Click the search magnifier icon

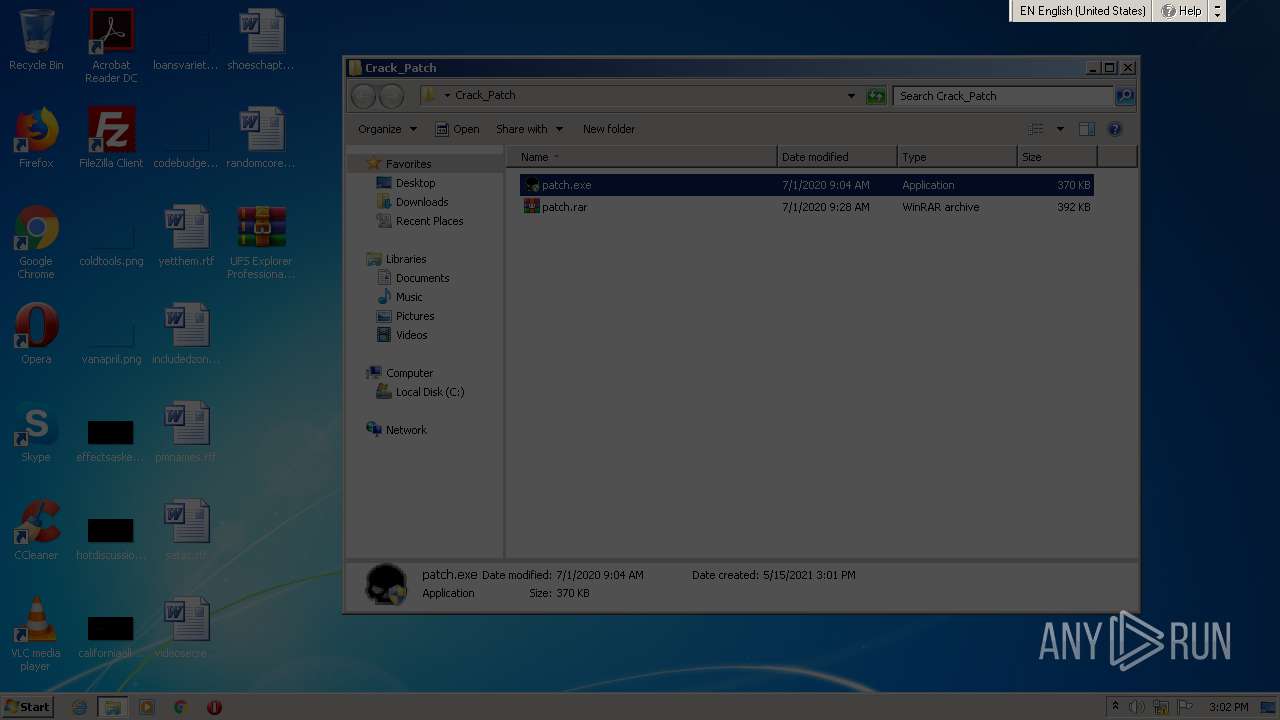[x=1125, y=96]
